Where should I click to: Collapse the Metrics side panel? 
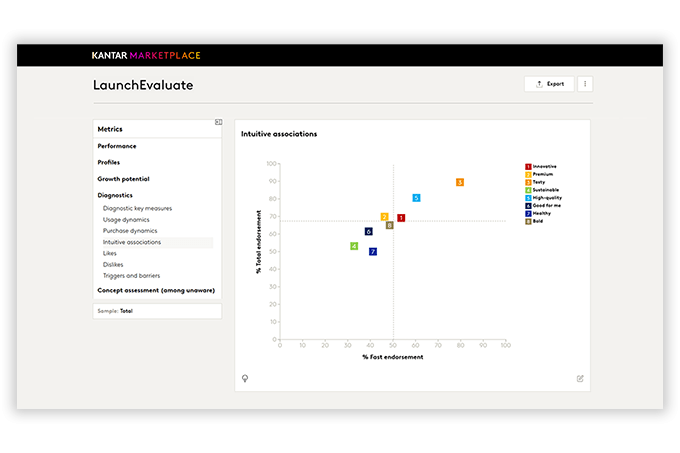[x=219, y=122]
